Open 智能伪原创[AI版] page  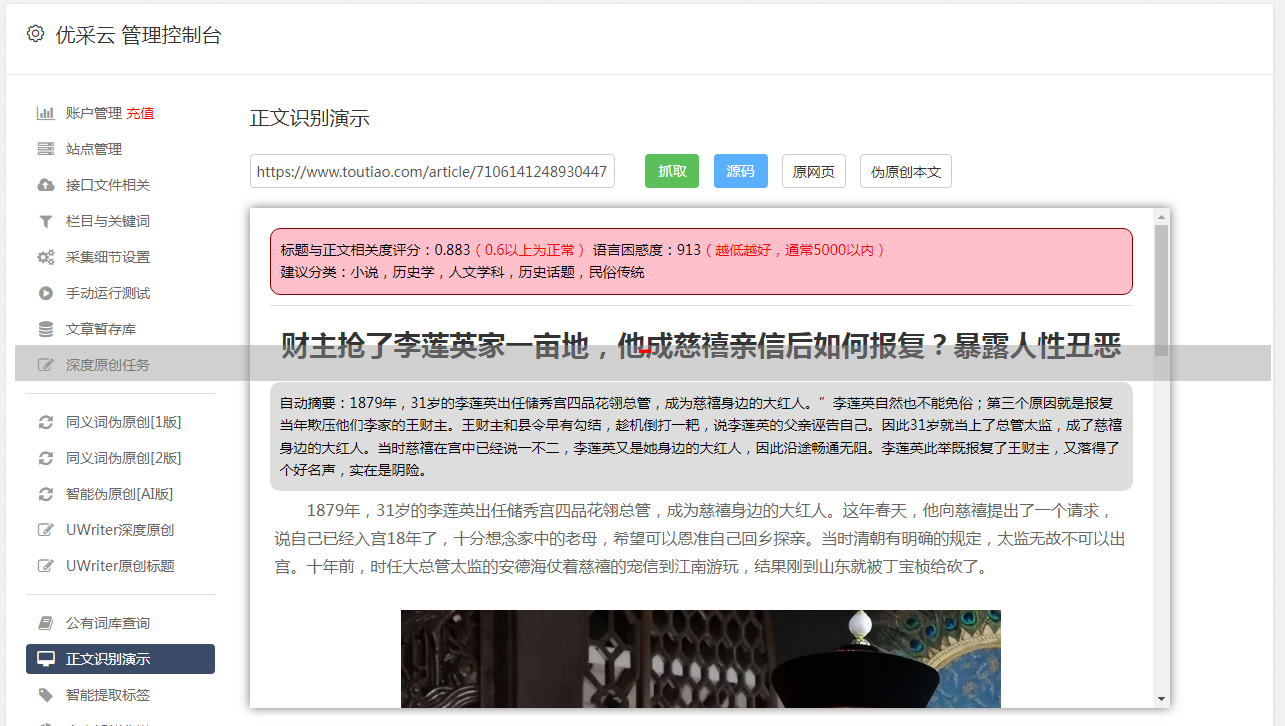pyautogui.click(x=120, y=494)
